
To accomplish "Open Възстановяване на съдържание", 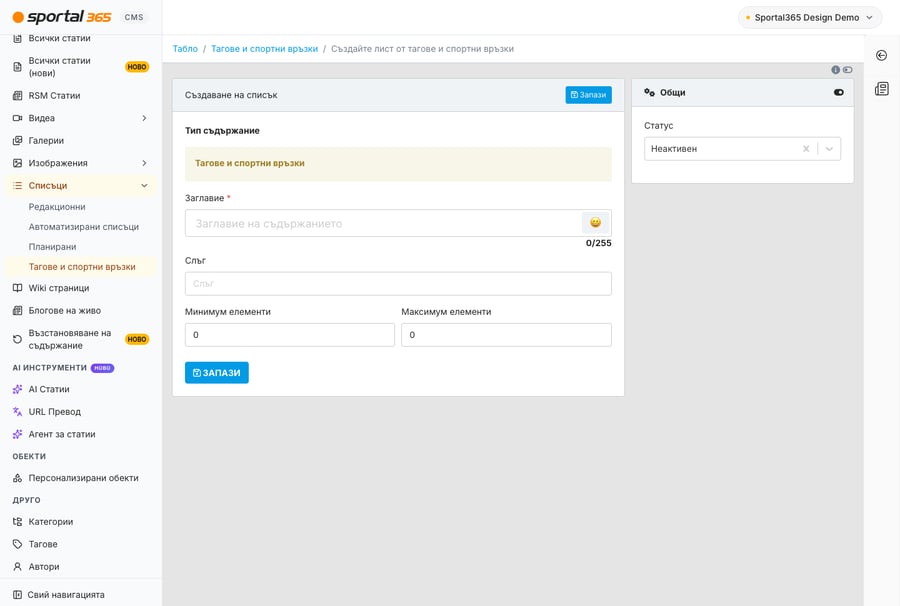I will 81,339.
